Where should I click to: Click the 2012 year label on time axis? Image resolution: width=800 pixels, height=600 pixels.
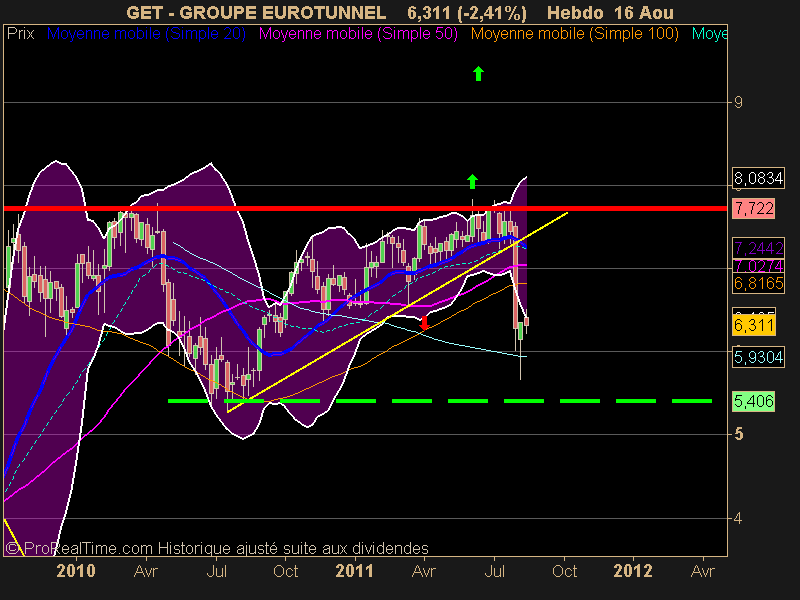(633, 570)
